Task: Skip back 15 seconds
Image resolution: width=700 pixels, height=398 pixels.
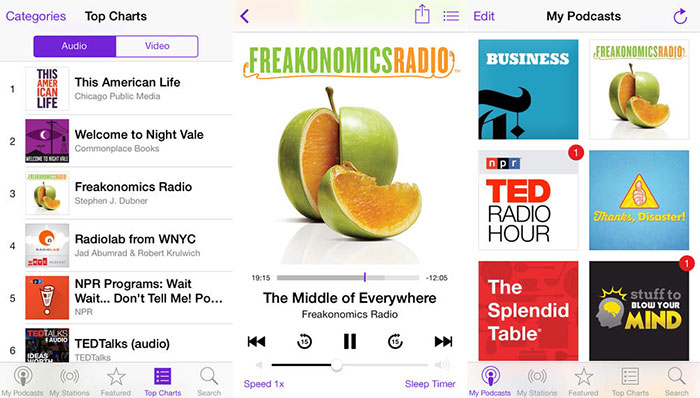Action: tap(304, 341)
